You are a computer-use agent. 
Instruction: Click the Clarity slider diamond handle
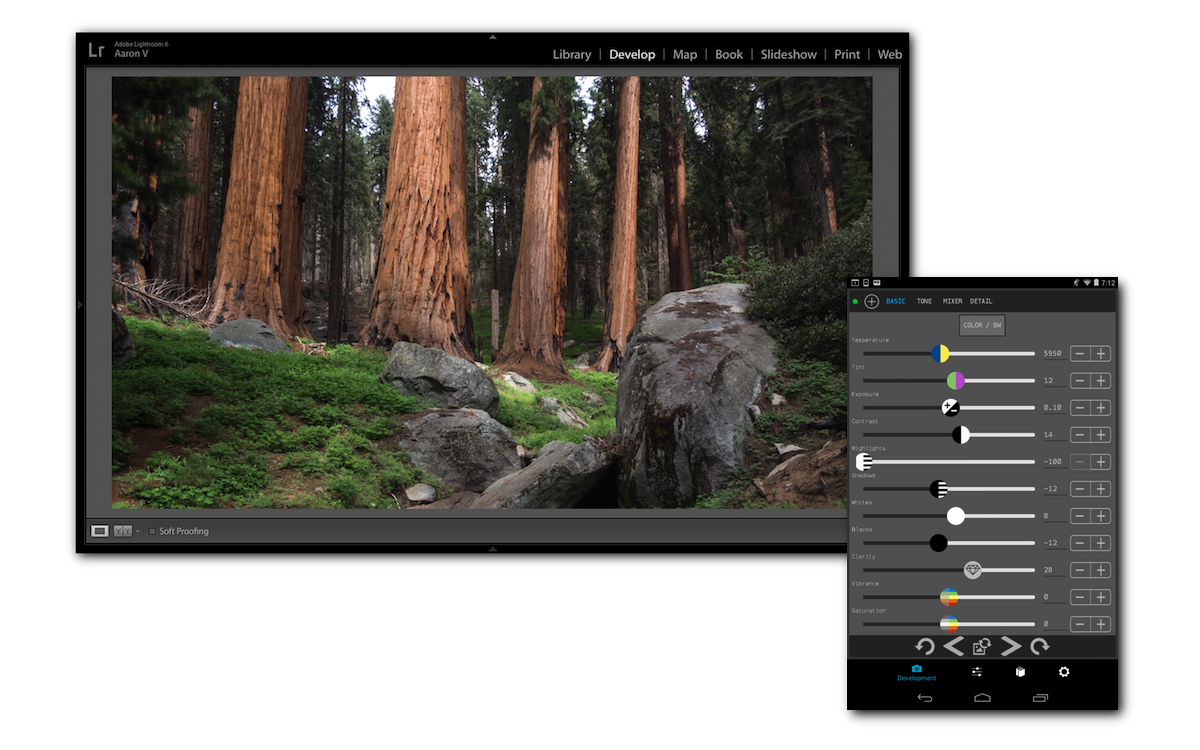(973, 569)
